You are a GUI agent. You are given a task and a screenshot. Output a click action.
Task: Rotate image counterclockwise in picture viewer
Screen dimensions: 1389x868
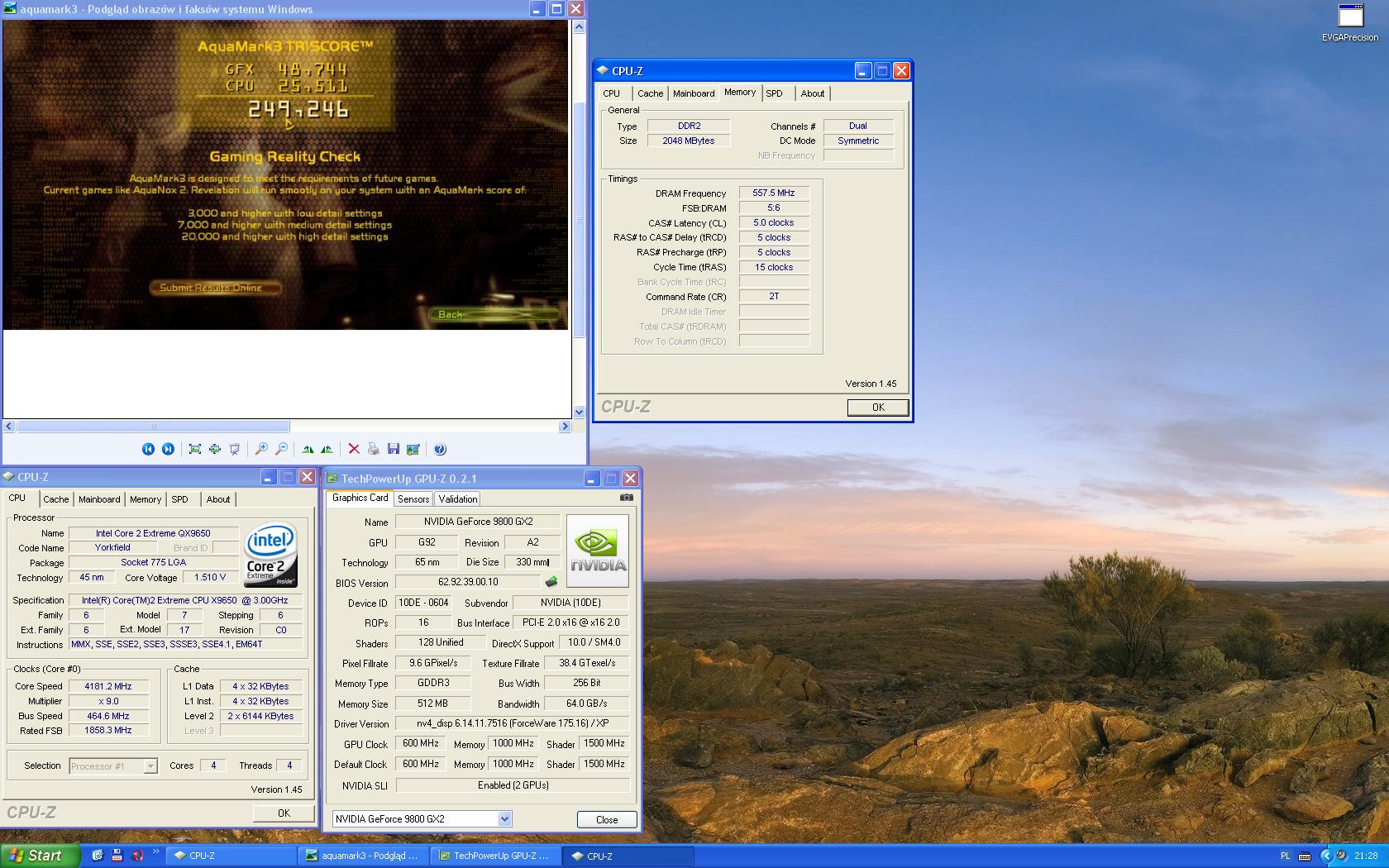327,449
